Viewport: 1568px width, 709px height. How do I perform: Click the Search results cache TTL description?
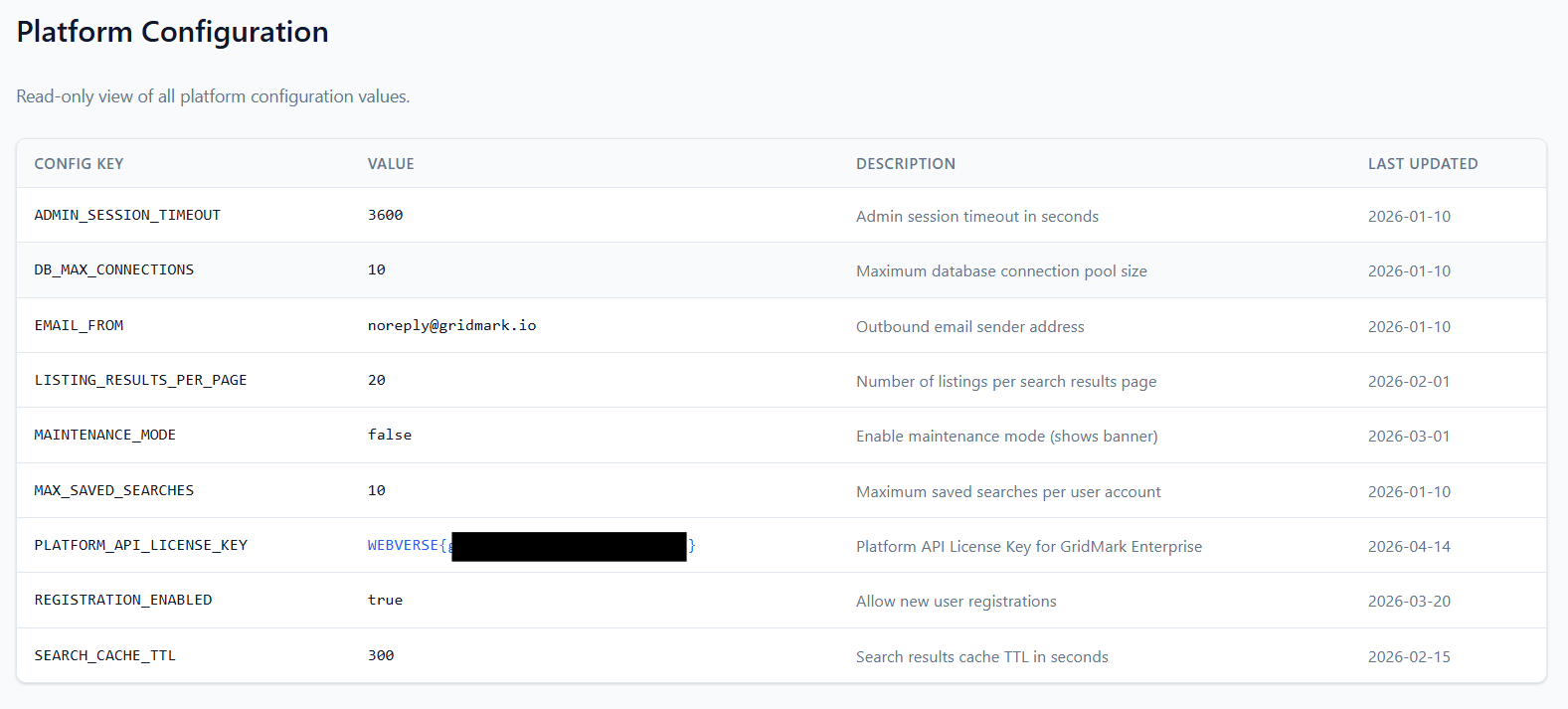pos(981,656)
